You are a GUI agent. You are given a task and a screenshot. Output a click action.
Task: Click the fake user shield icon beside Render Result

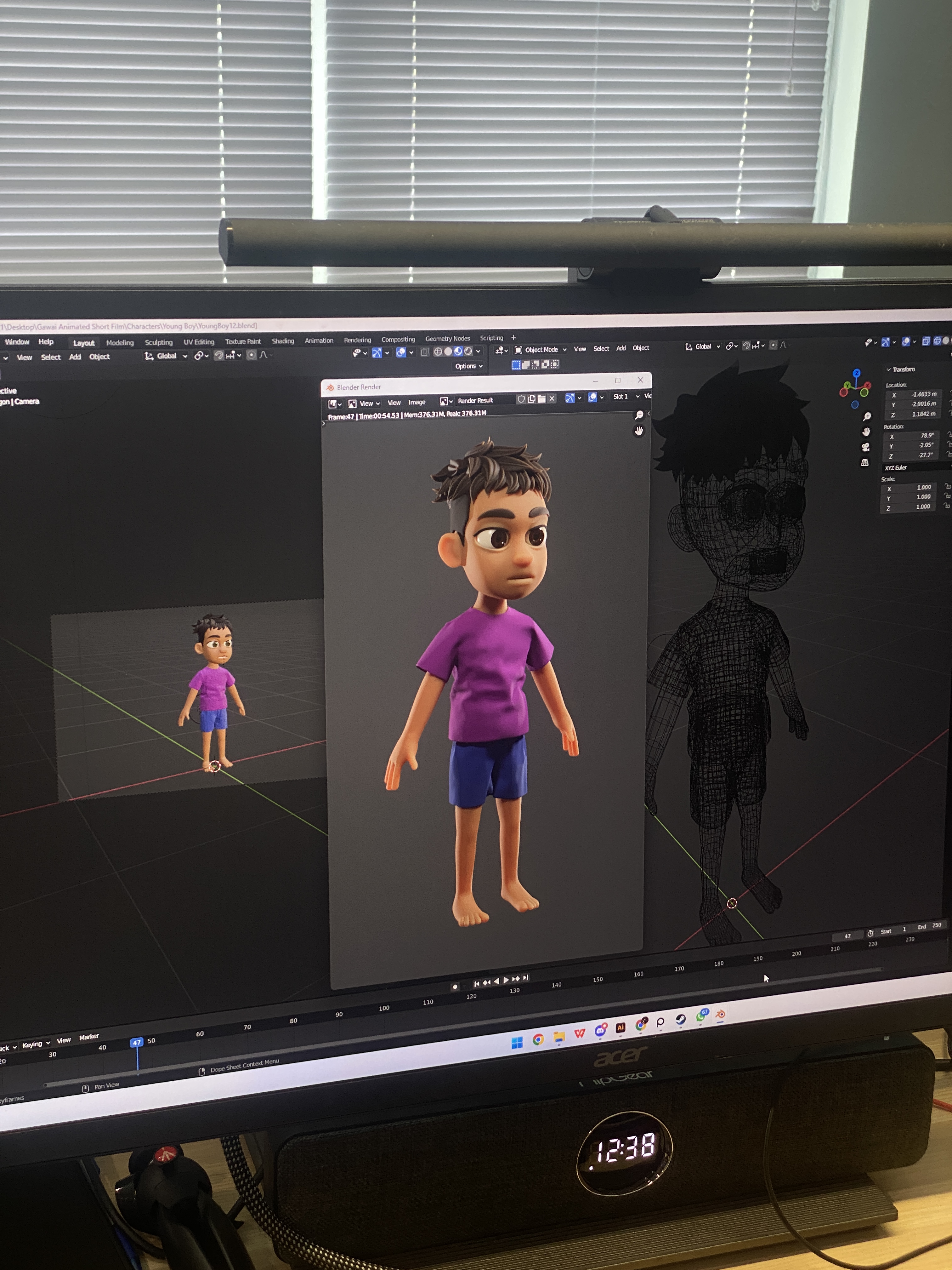tap(520, 399)
